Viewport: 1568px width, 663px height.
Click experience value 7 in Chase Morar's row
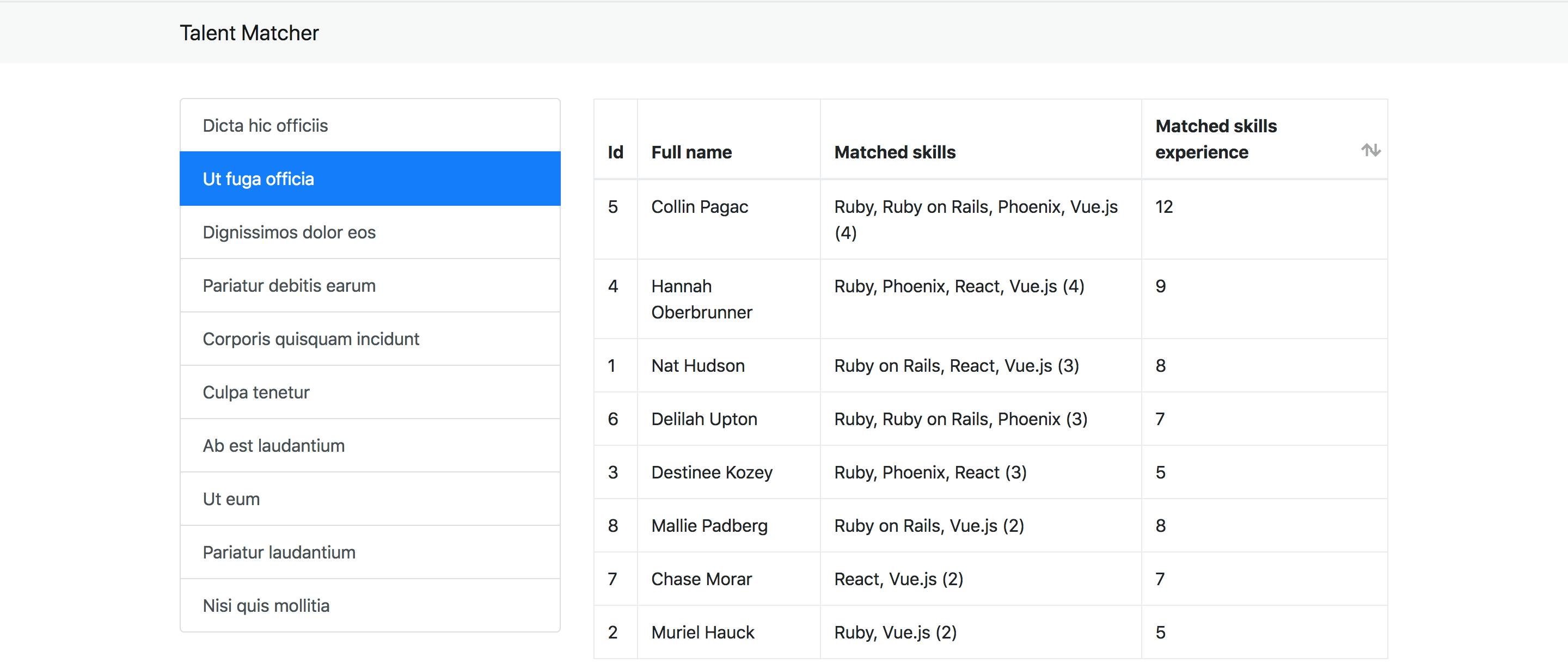[1160, 579]
